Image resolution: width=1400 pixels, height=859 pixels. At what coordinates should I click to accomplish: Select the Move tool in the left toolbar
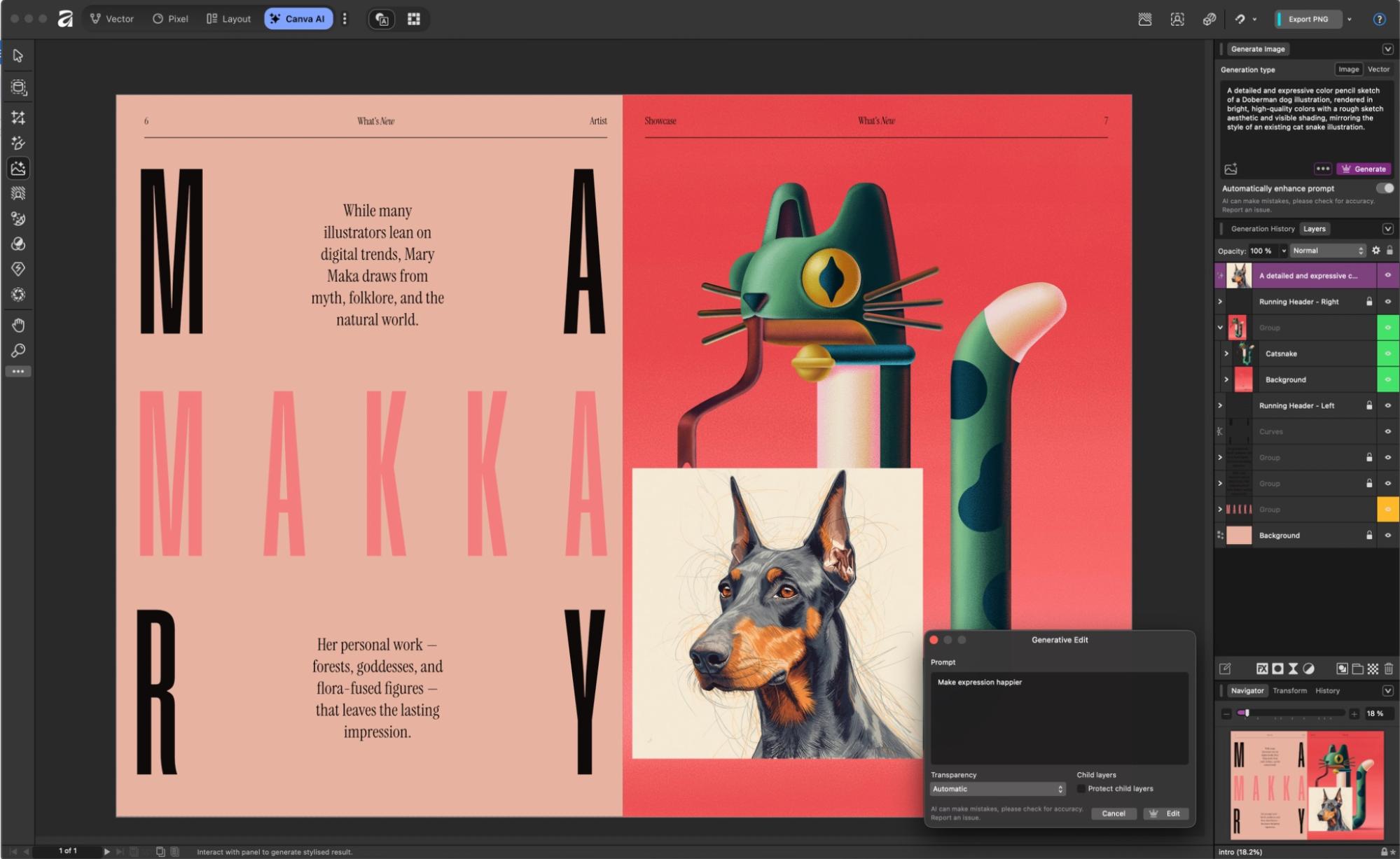(19, 56)
